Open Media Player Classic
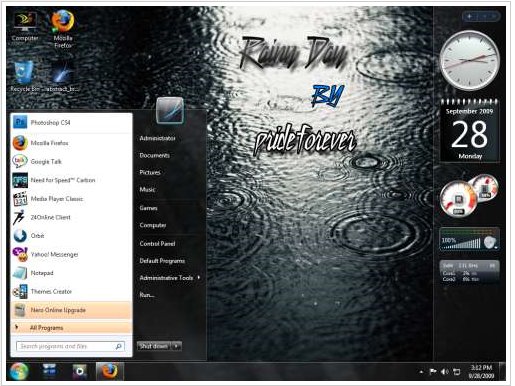The width and height of the screenshot is (515, 386). tap(71, 199)
